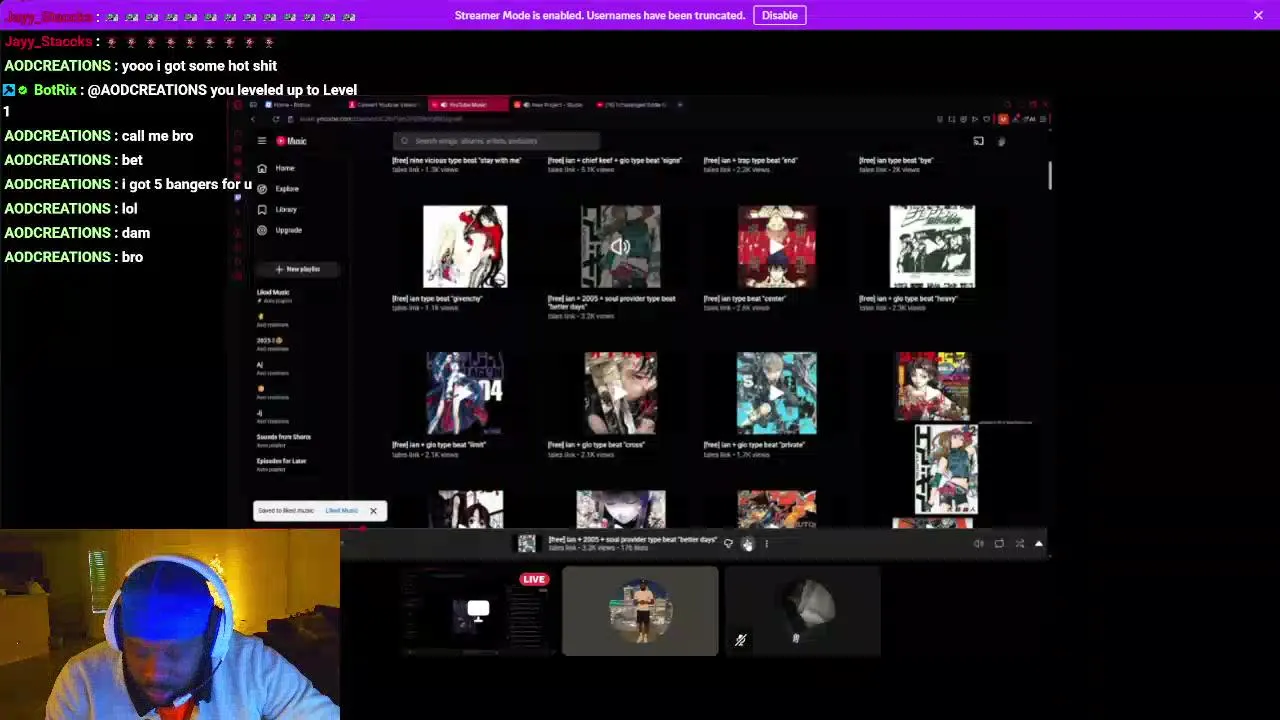Click volume icon in player bar
This screenshot has height=720, width=1280.
click(x=979, y=544)
